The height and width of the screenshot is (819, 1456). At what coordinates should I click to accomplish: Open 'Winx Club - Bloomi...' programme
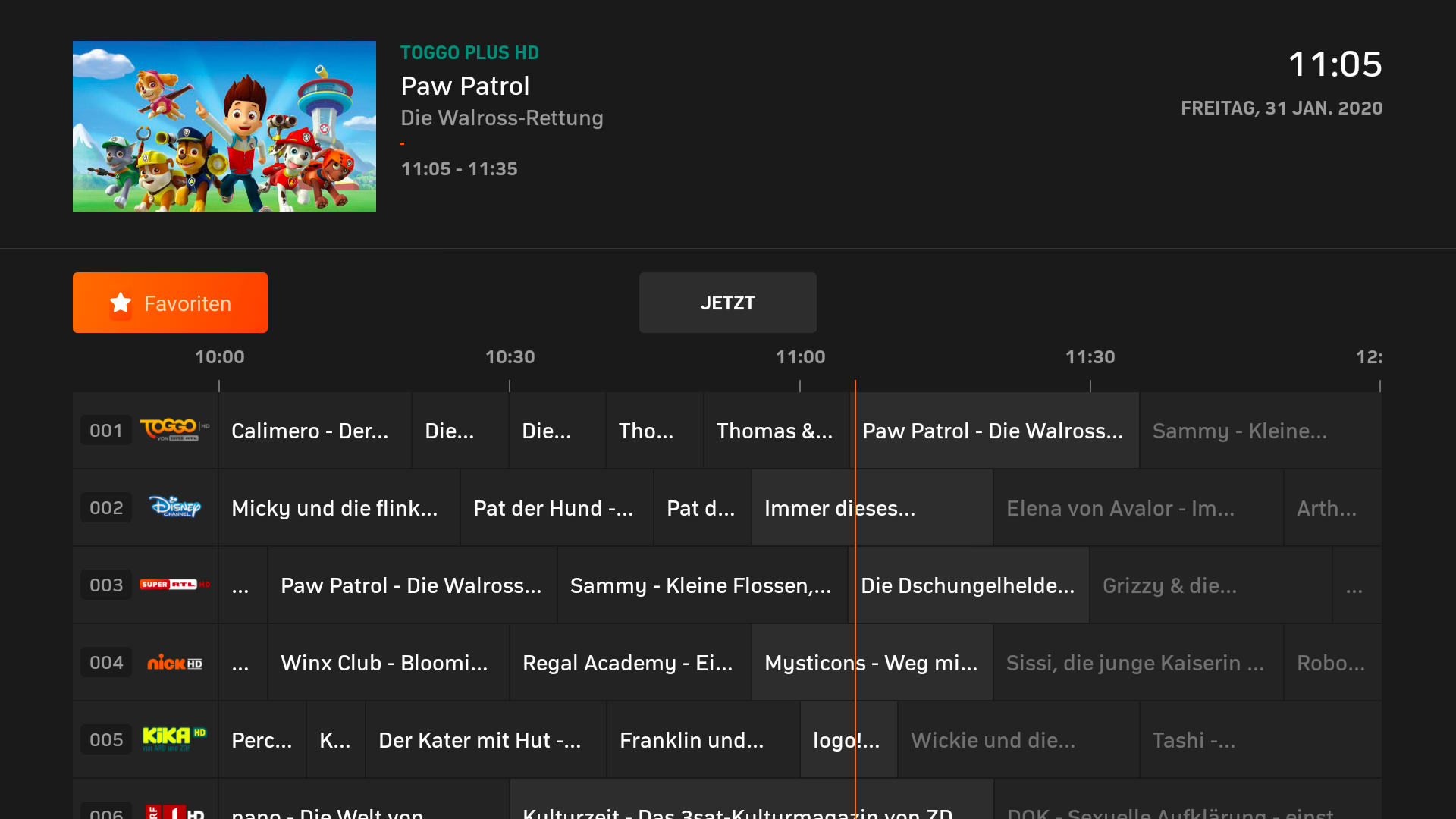point(388,663)
